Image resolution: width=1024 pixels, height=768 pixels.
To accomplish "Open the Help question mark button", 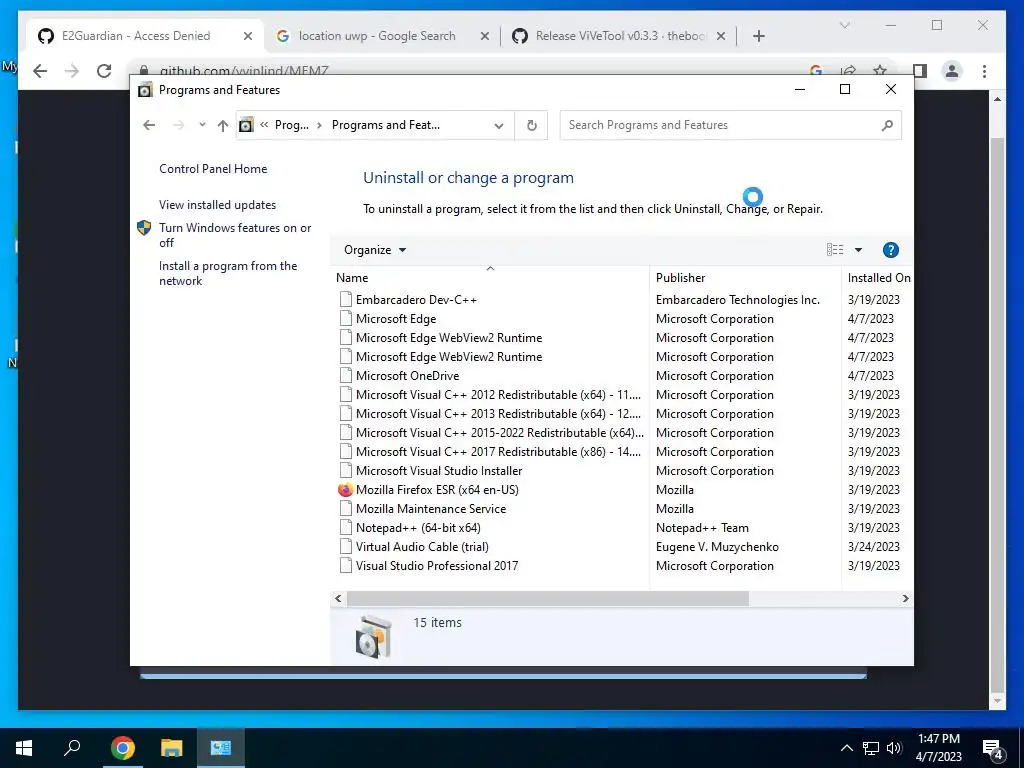I will click(x=890, y=250).
